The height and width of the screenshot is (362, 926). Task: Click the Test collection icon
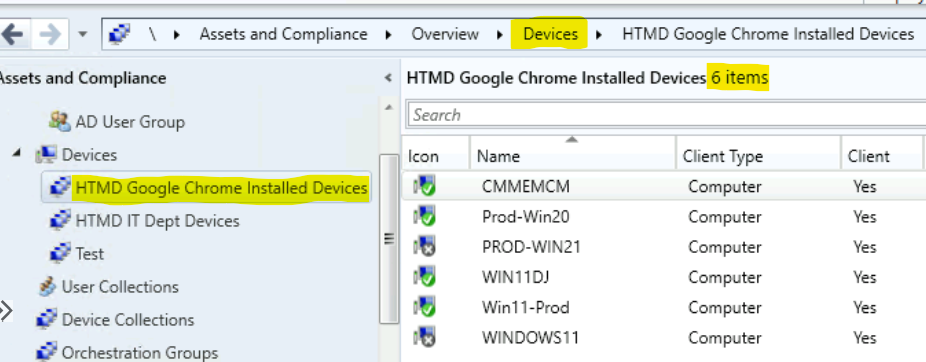60,254
